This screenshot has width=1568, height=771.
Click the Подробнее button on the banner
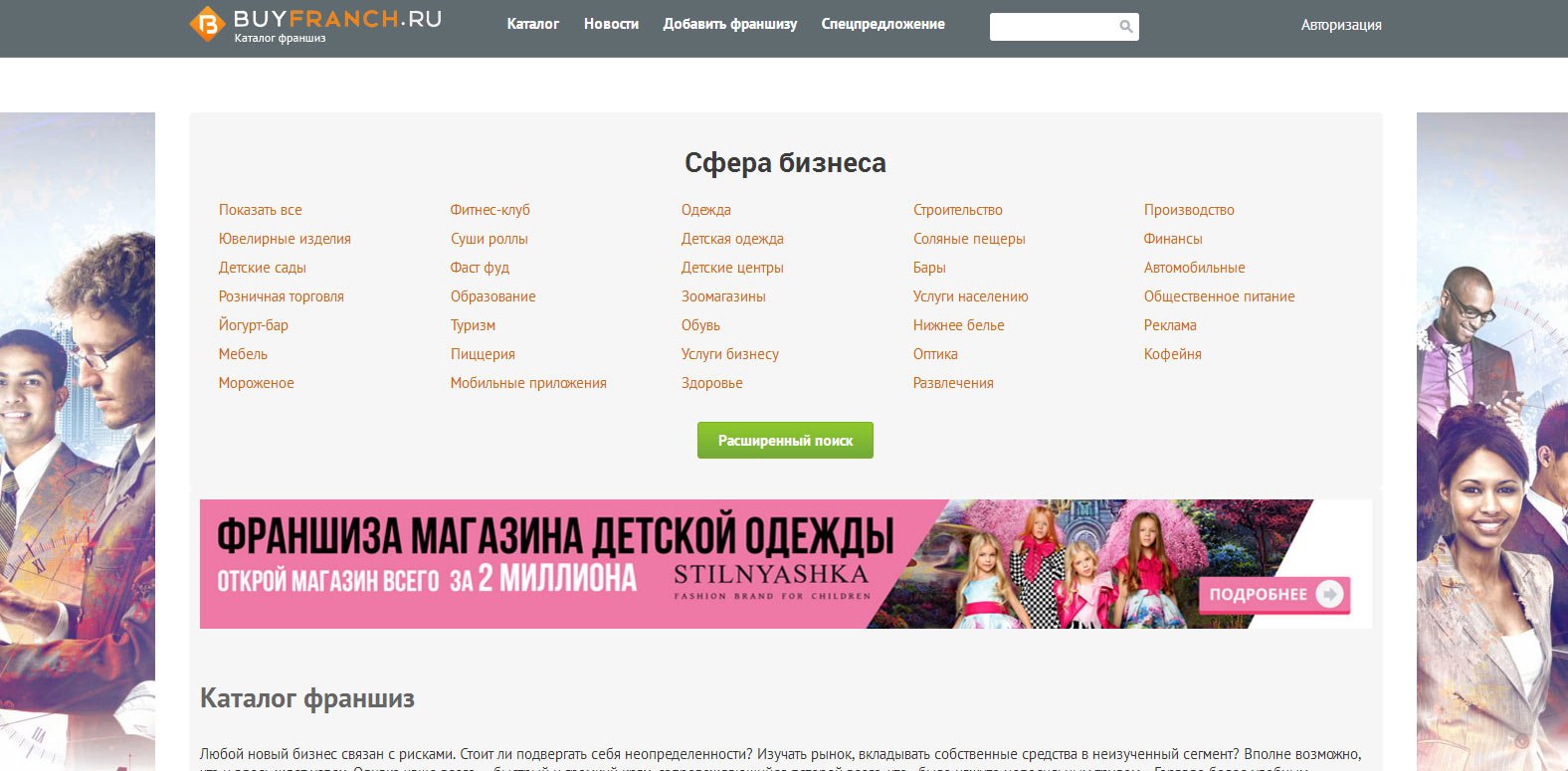click(x=1274, y=594)
